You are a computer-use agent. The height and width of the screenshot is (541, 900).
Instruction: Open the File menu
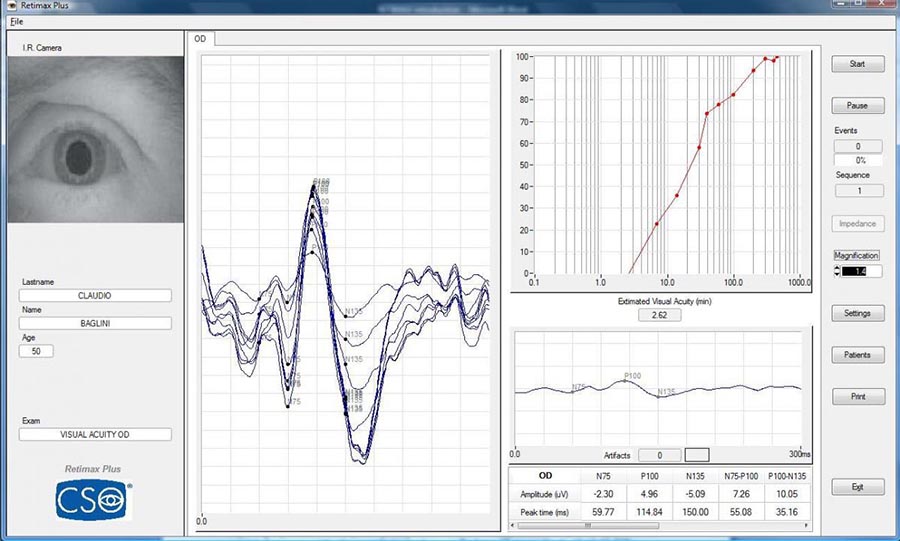16,21
